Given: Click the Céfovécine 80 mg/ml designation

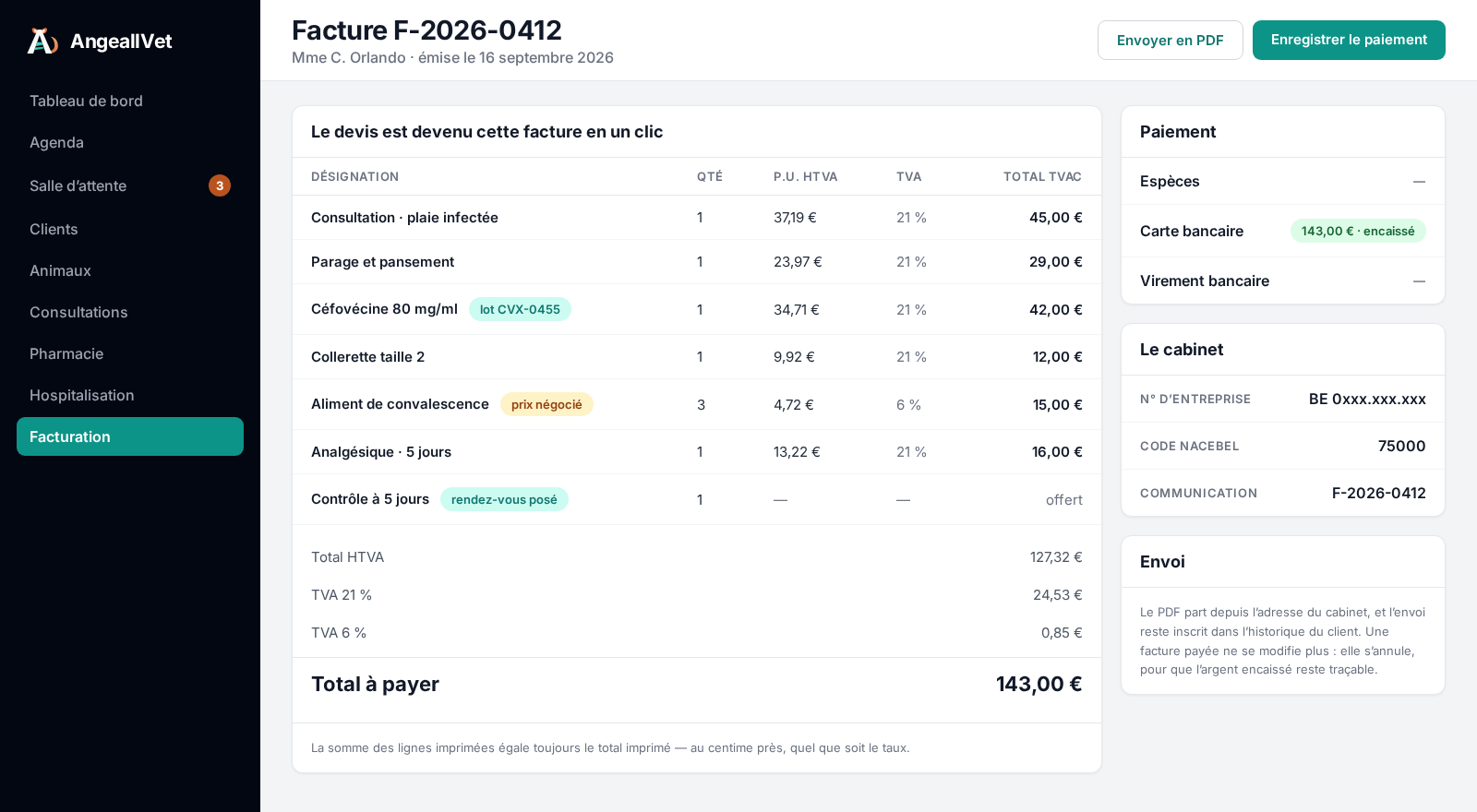Looking at the screenshot, I should (384, 309).
